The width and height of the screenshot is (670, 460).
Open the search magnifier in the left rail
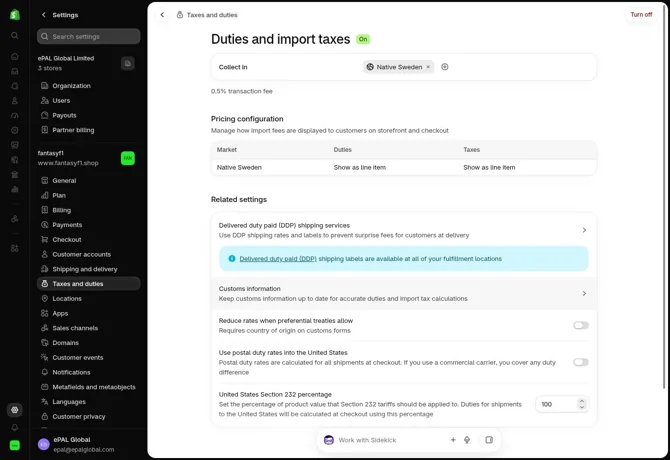[15, 35]
